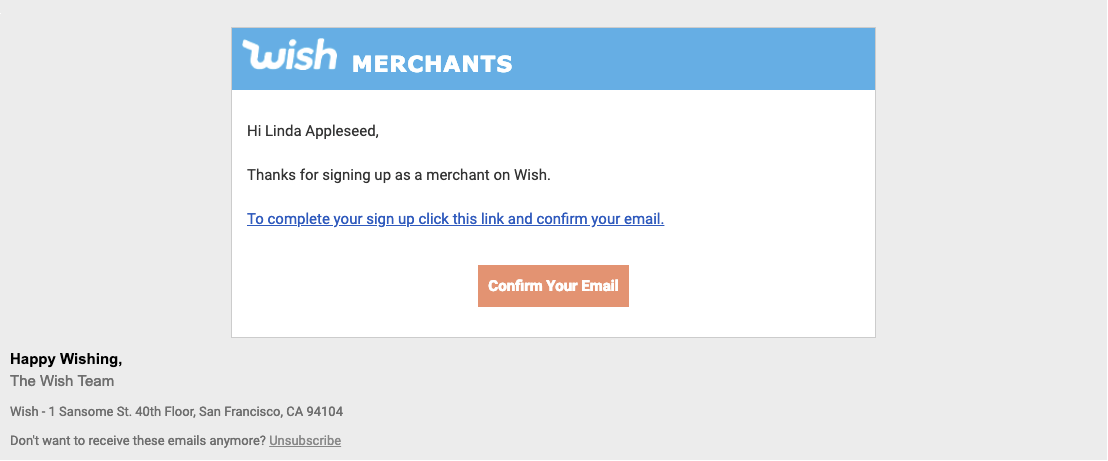Click the MERCHANTS header text
The width and height of the screenshot is (1108, 461).
432,64
